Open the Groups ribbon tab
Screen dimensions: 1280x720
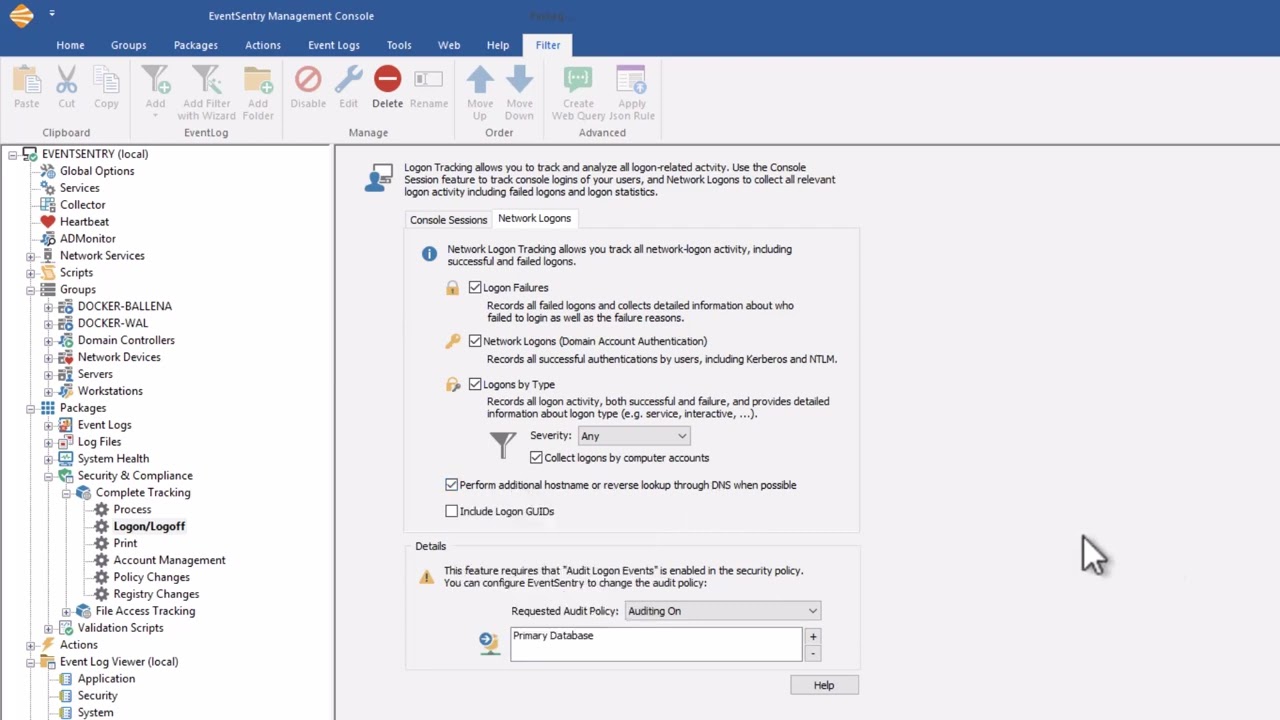pos(128,45)
